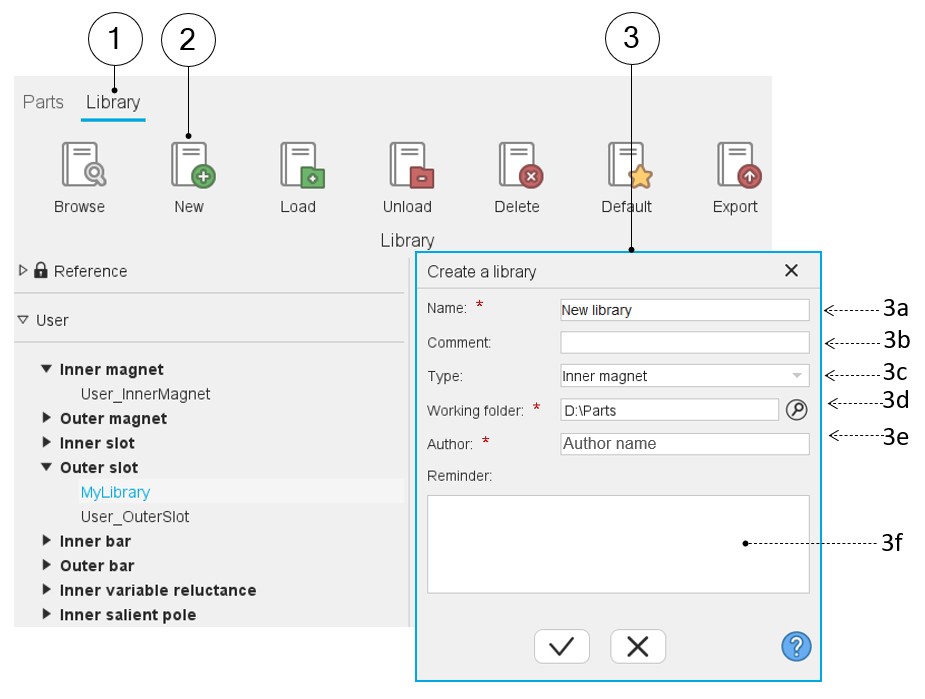Screen dimensions: 925x699
Task: Set library as Default icon
Action: pos(627,165)
